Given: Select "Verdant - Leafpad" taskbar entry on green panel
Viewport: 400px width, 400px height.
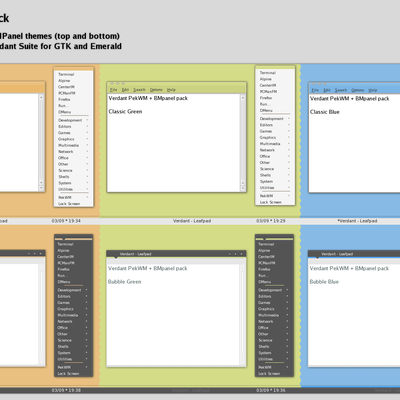Looking at the screenshot, I should click(192, 221).
